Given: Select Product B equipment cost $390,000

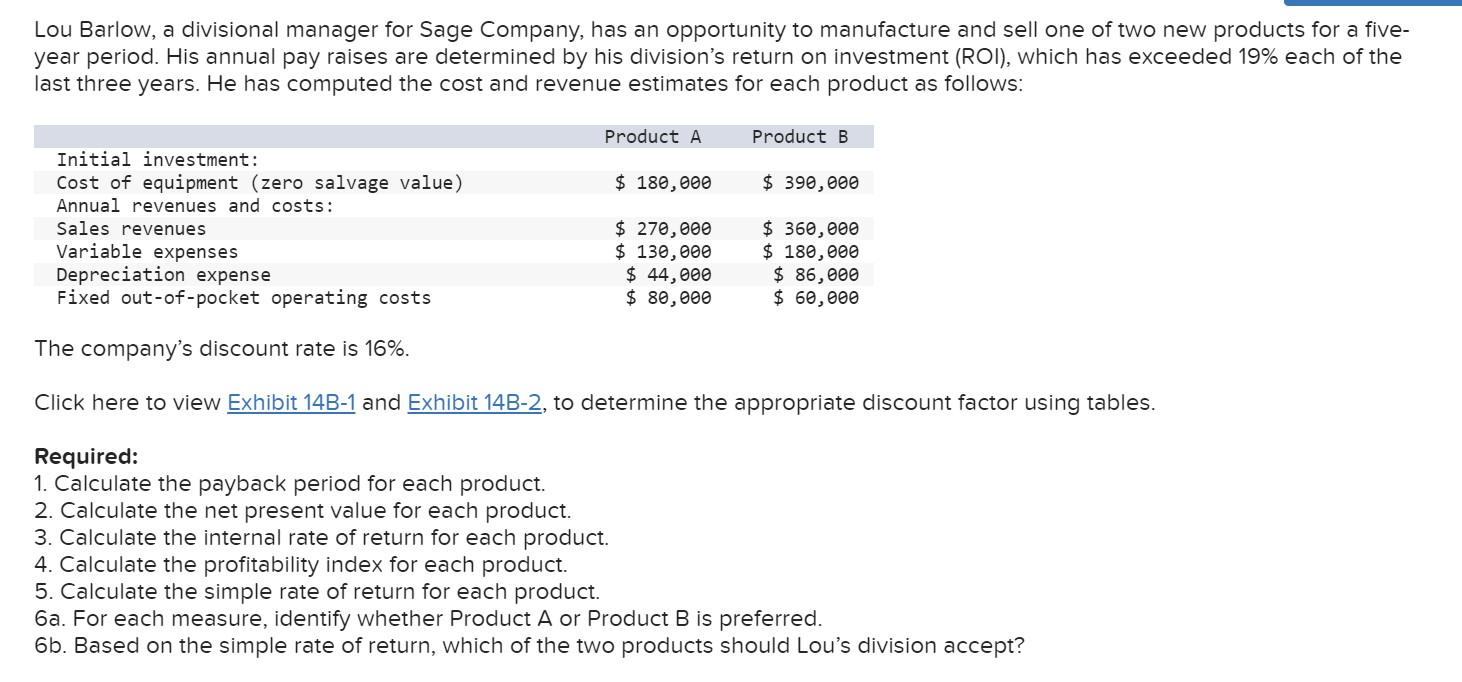Looking at the screenshot, I should [x=810, y=183].
